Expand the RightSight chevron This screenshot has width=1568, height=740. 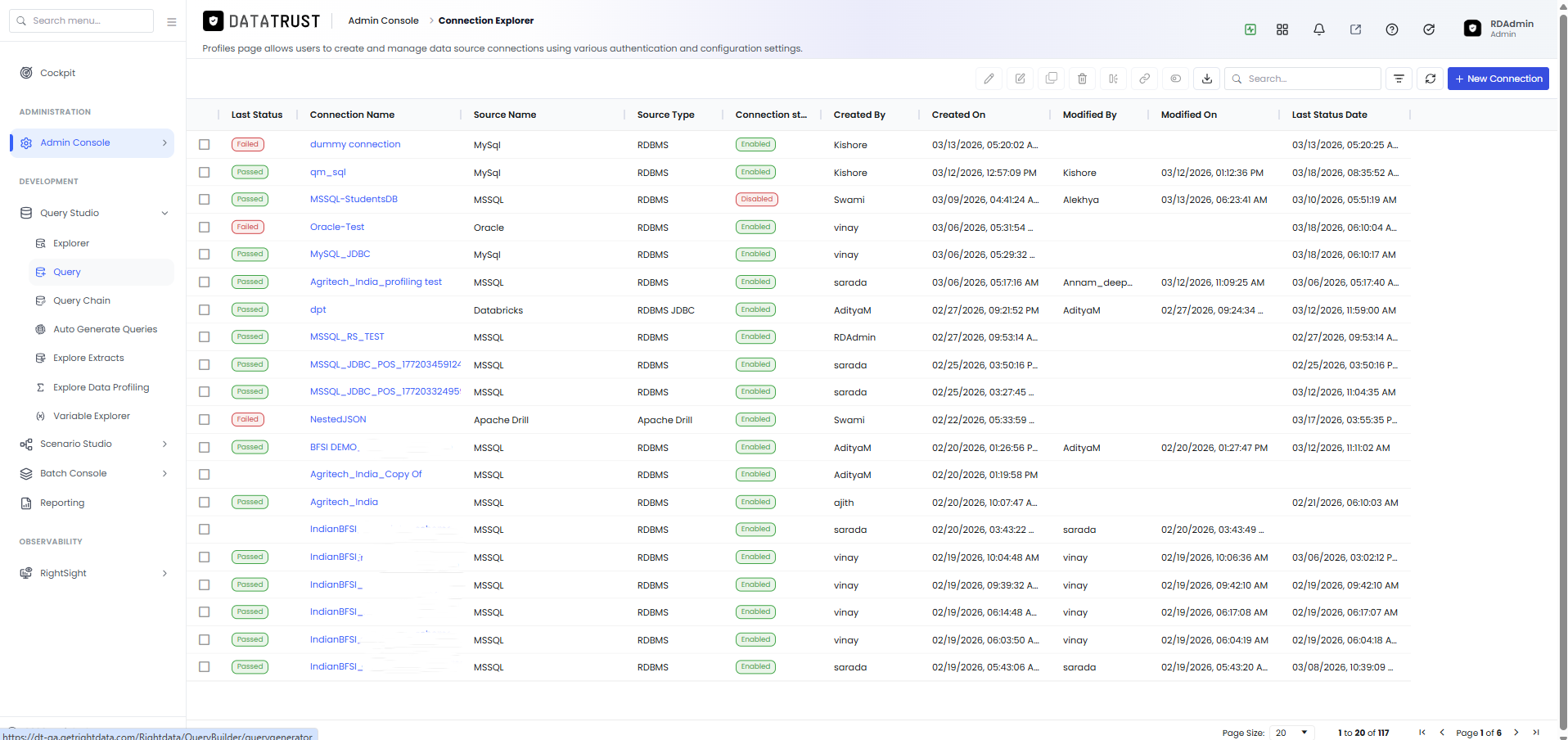164,574
